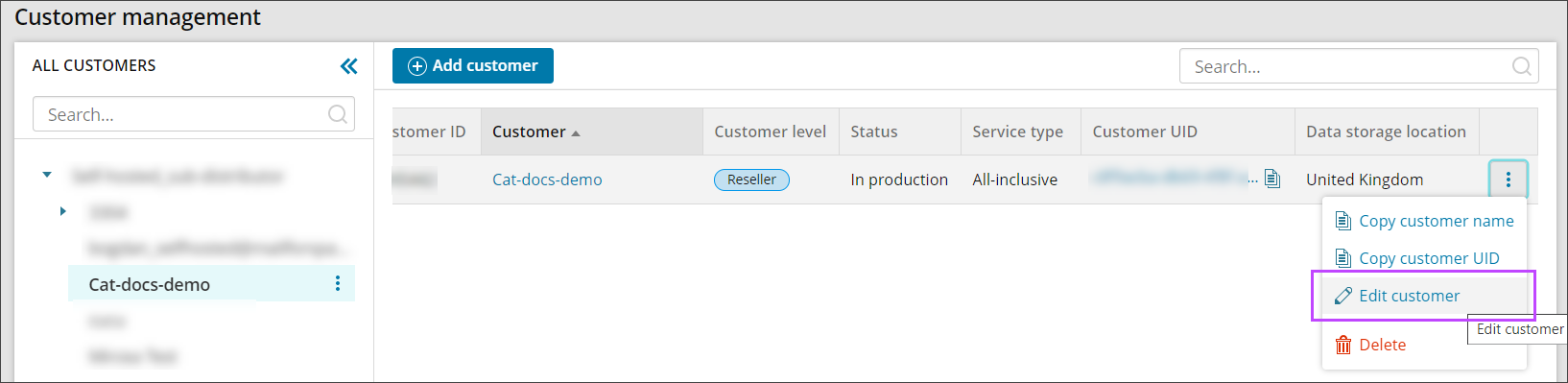The height and width of the screenshot is (383, 1568).
Task: Click the Add customer button
Action: click(x=473, y=65)
